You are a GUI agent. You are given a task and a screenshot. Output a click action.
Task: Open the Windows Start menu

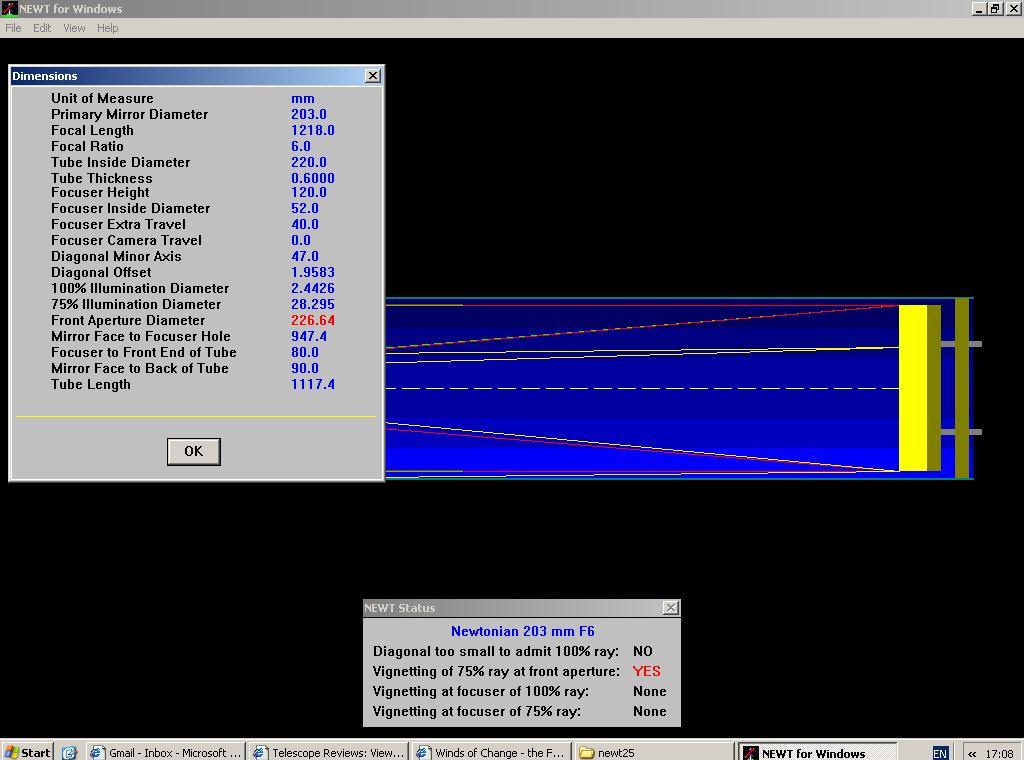[x=27, y=752]
